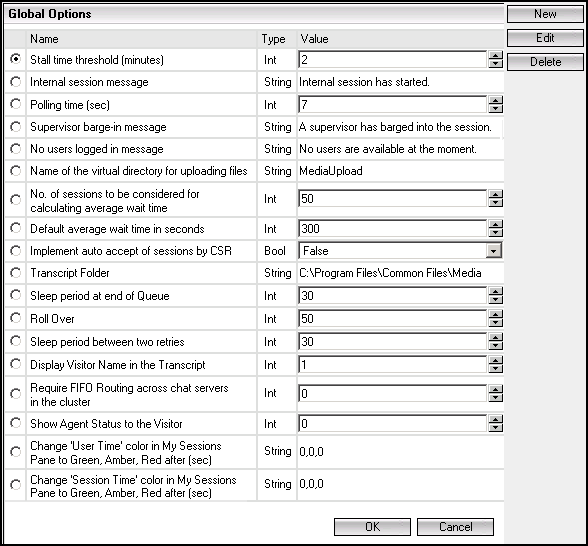
Task: Confirm with the OK button
Action: click(372, 527)
